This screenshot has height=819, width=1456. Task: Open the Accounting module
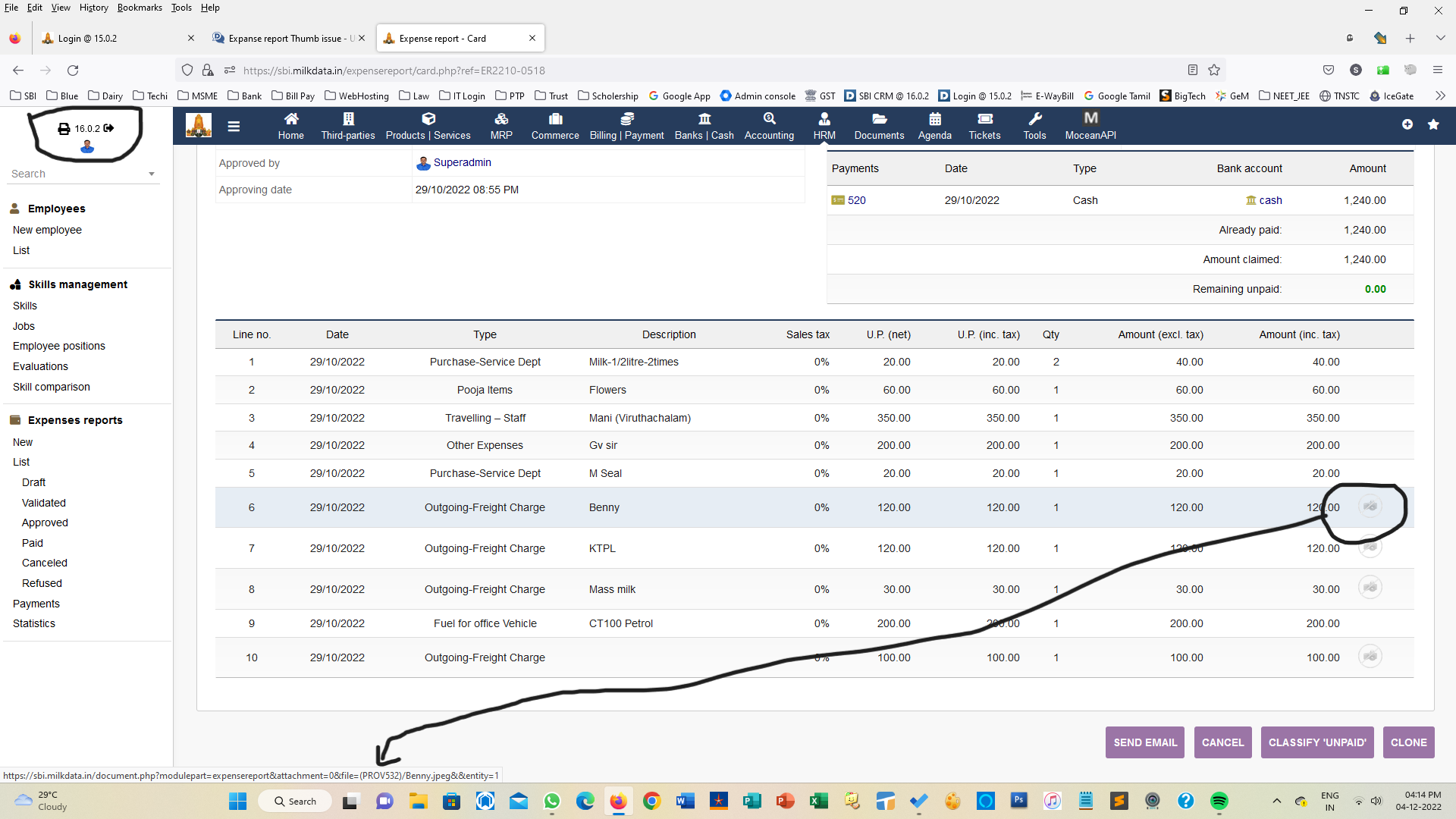click(769, 125)
